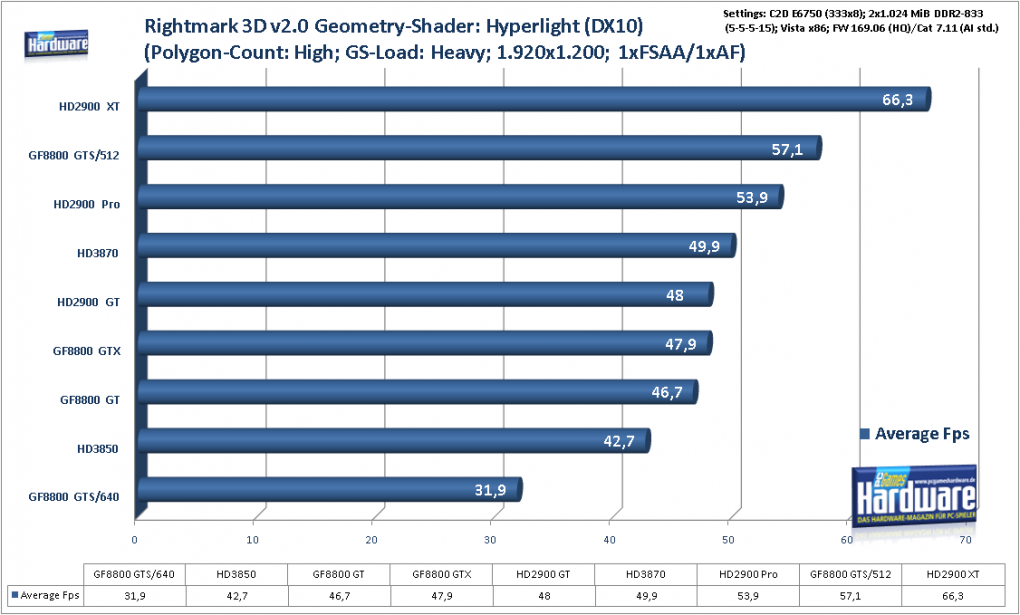Select the GF8800 GTX bar in the chart
This screenshot has width=1020, height=615.
point(425,344)
